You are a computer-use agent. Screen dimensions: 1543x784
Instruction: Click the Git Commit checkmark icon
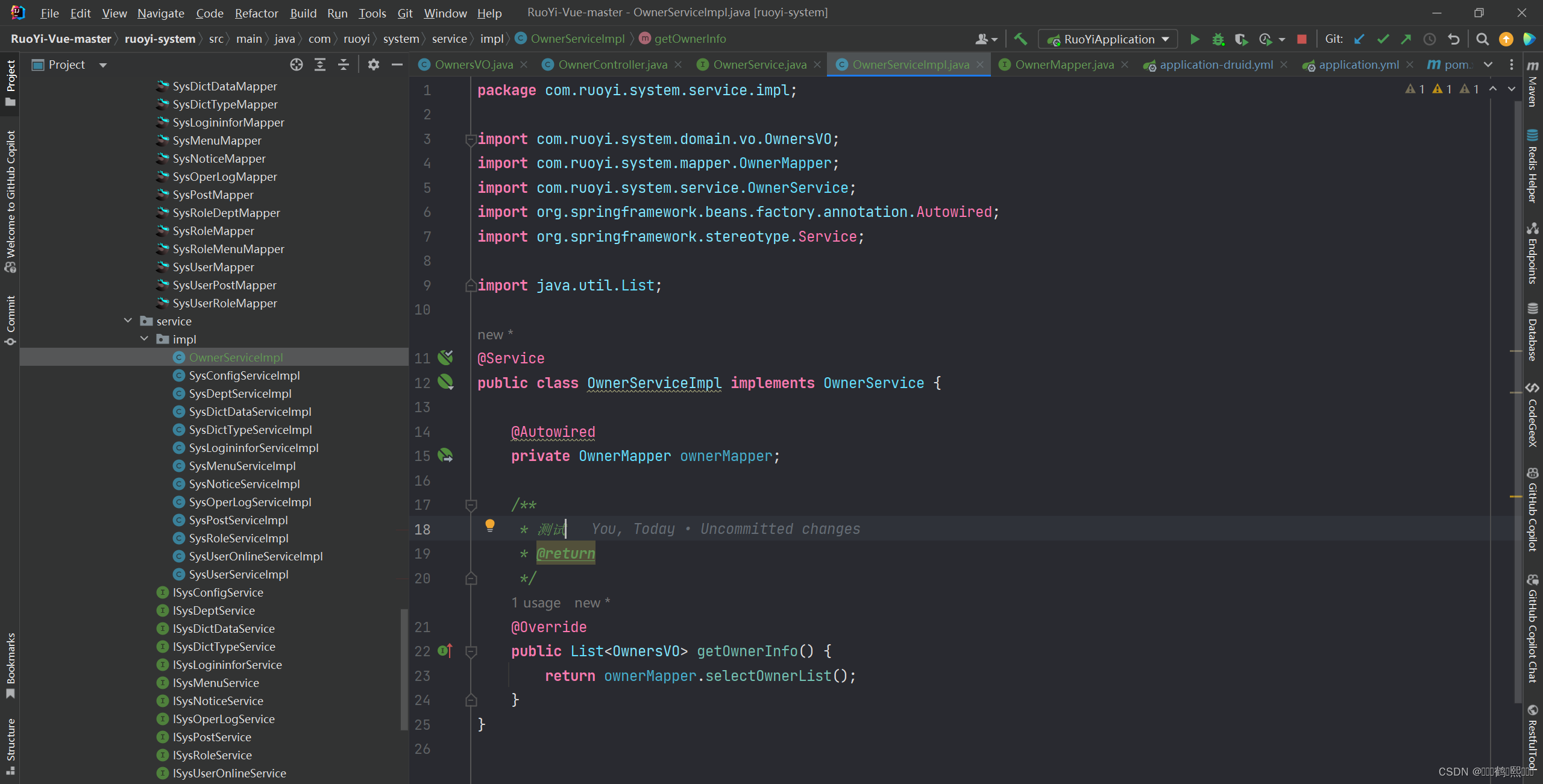(1383, 39)
